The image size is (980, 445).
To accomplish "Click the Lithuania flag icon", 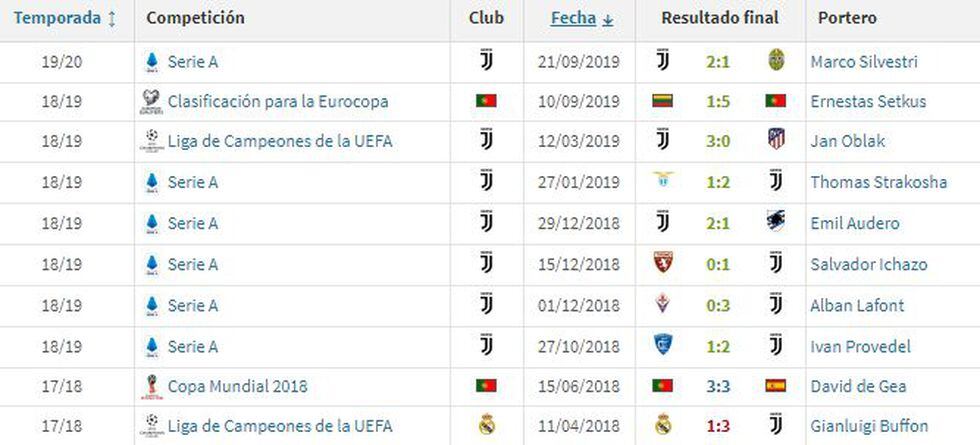I will (x=662, y=101).
